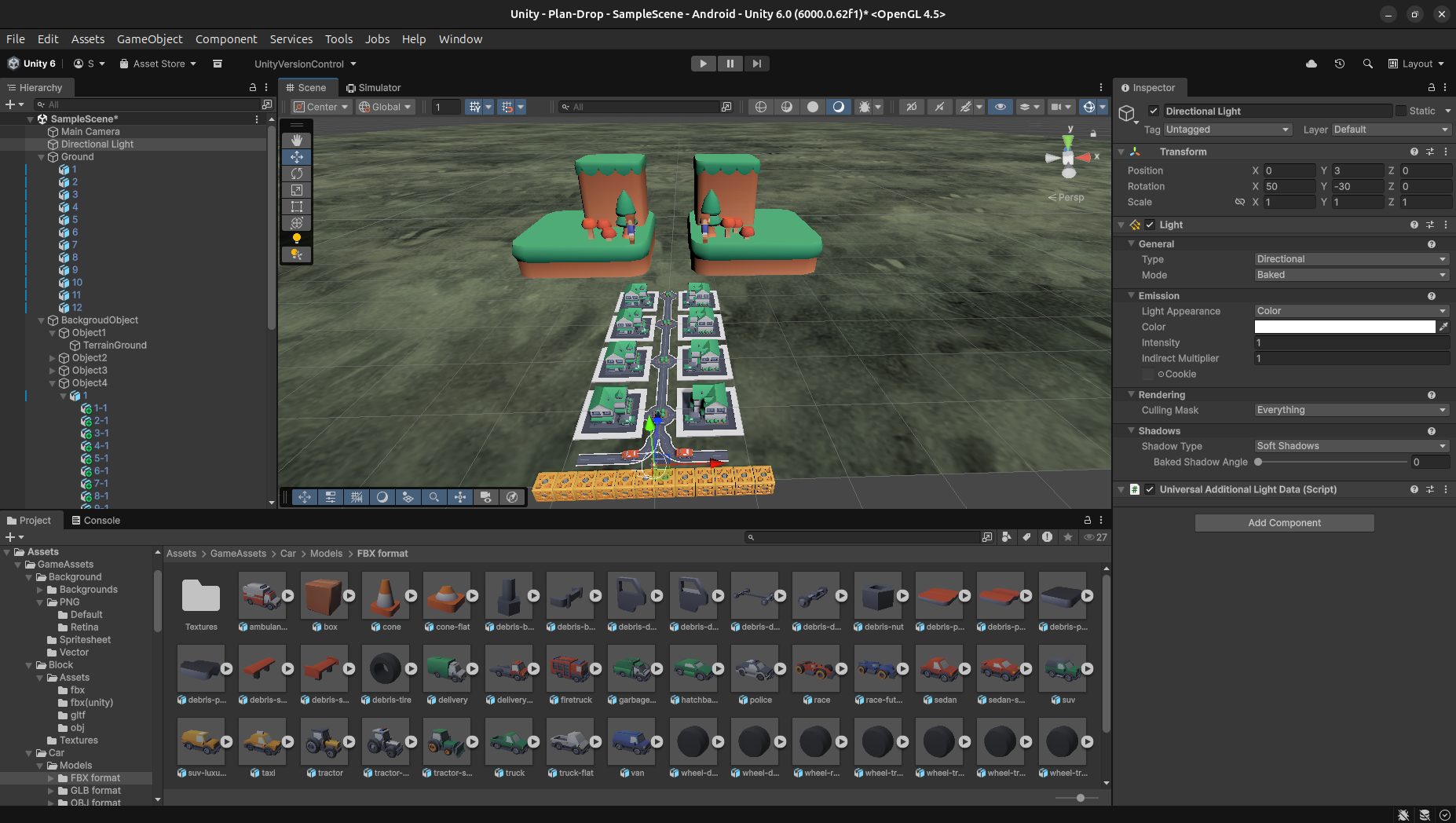
Task: Click the Pause button
Action: tap(730, 64)
